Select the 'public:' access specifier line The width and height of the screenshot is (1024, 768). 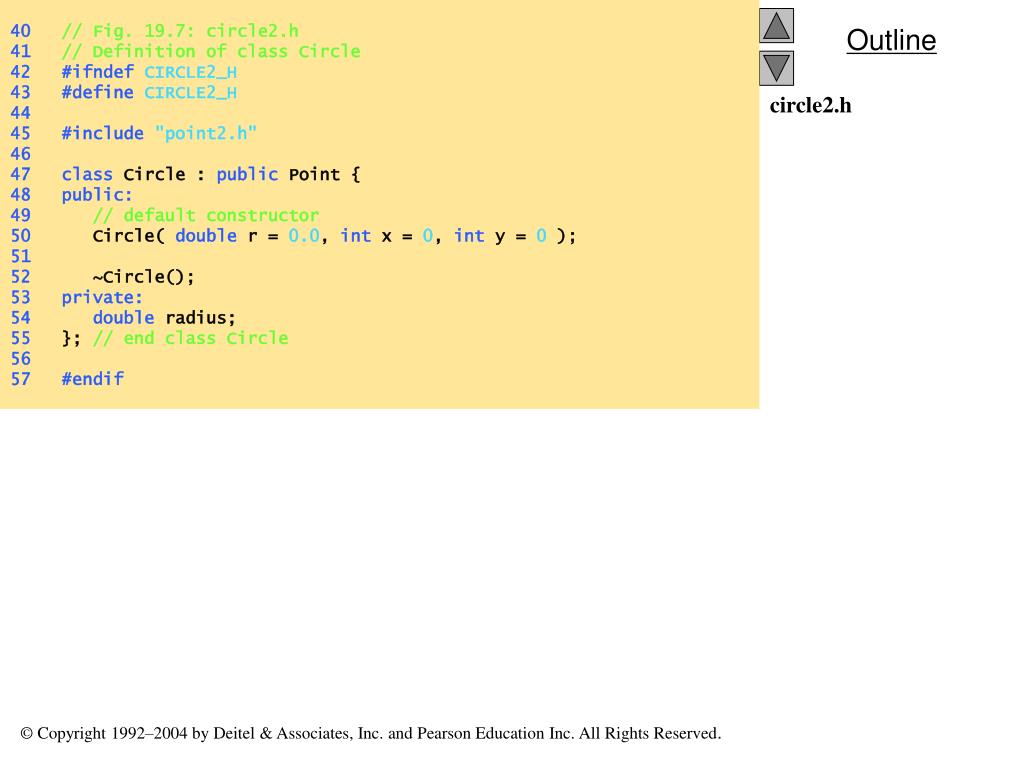(97, 195)
